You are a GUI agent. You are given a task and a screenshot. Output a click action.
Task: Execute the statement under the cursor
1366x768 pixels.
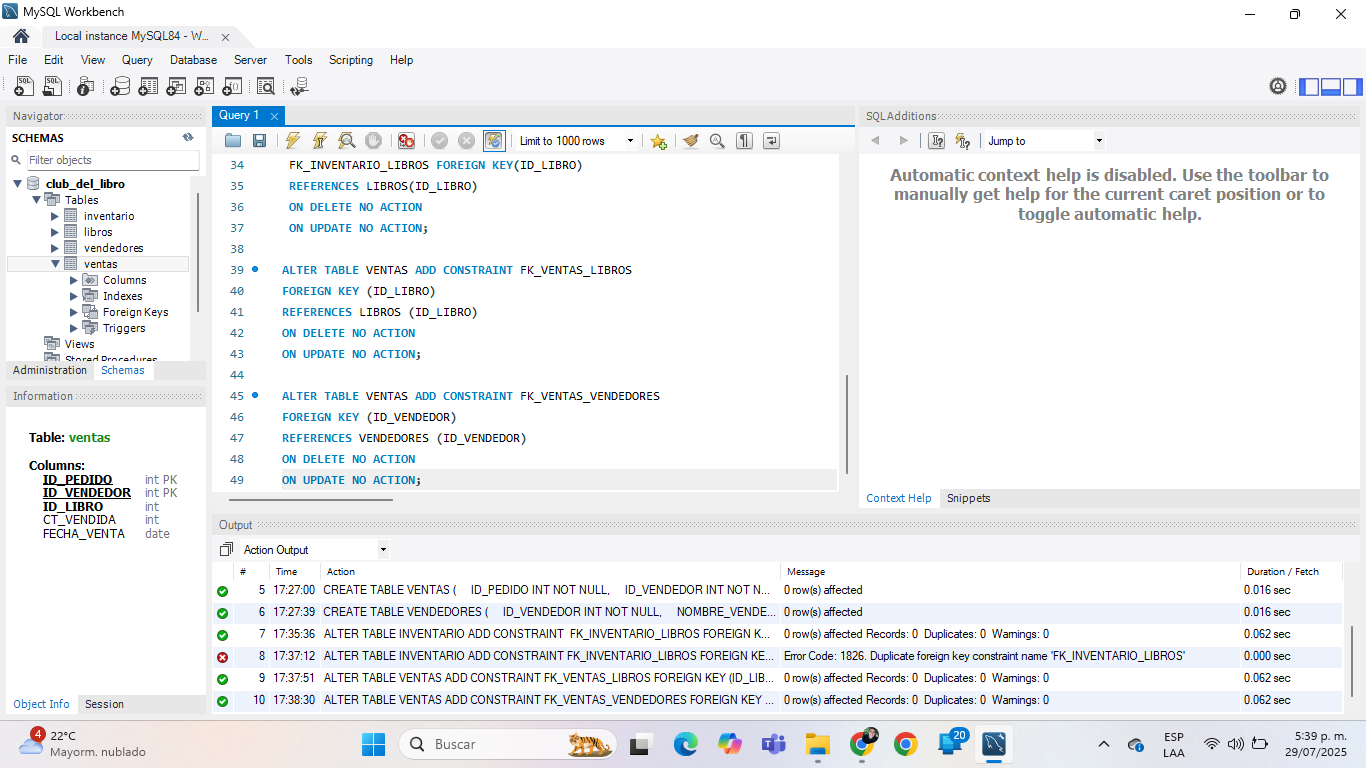[319, 141]
